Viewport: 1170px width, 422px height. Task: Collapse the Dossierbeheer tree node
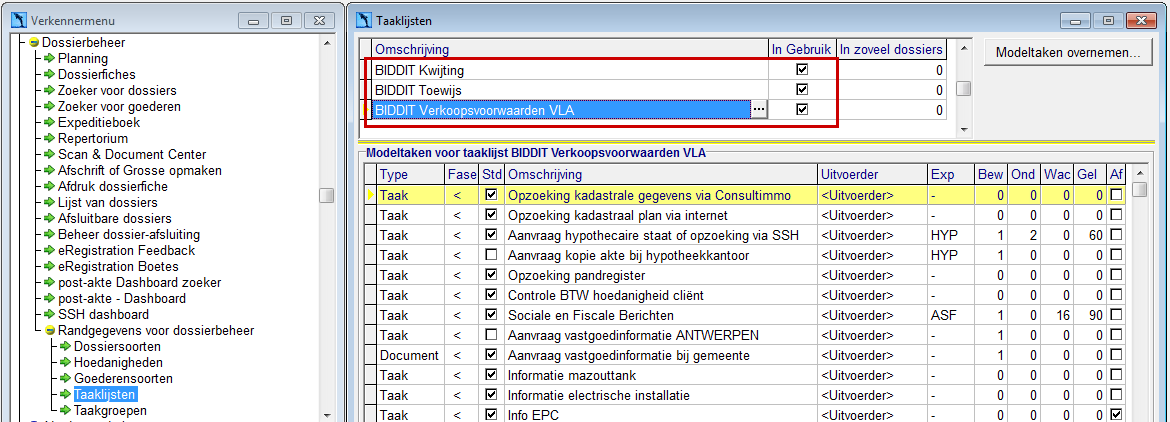click(34, 42)
